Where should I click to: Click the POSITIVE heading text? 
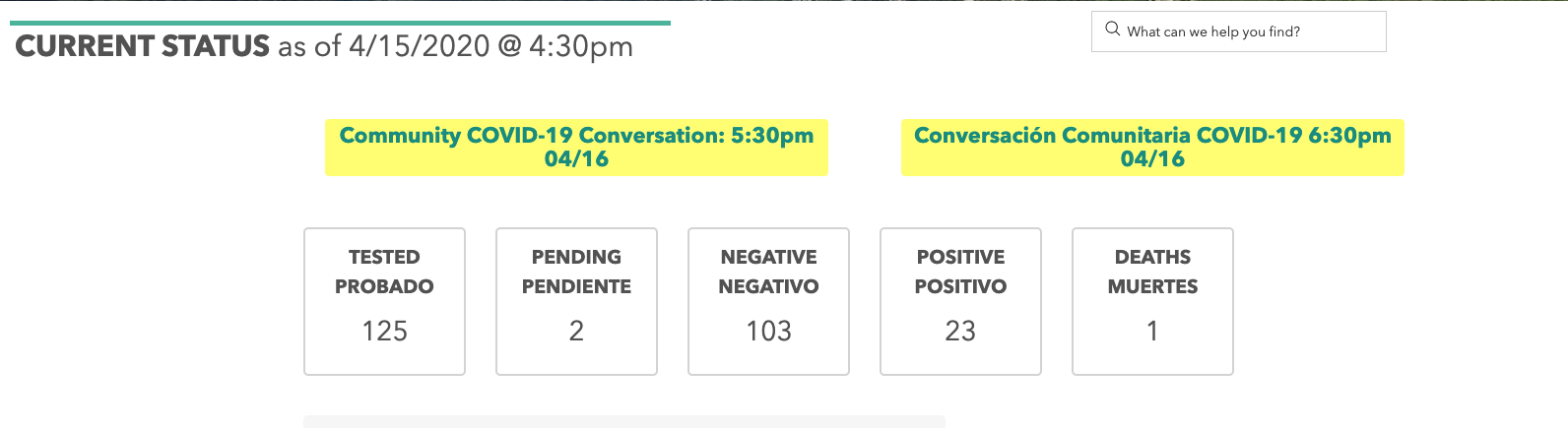click(x=960, y=257)
